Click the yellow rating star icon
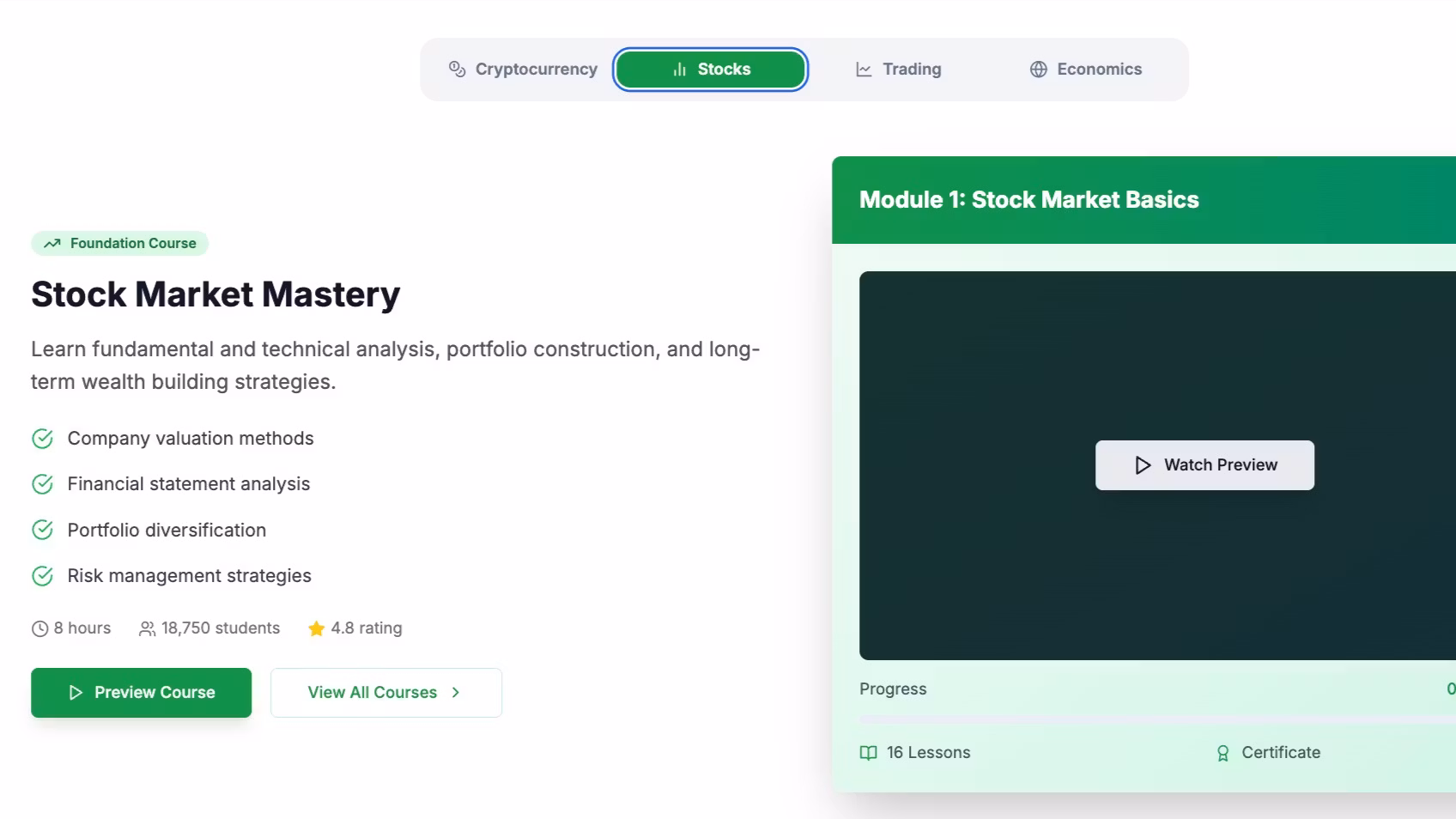Screen dimensions: 1456x819 click(316, 628)
